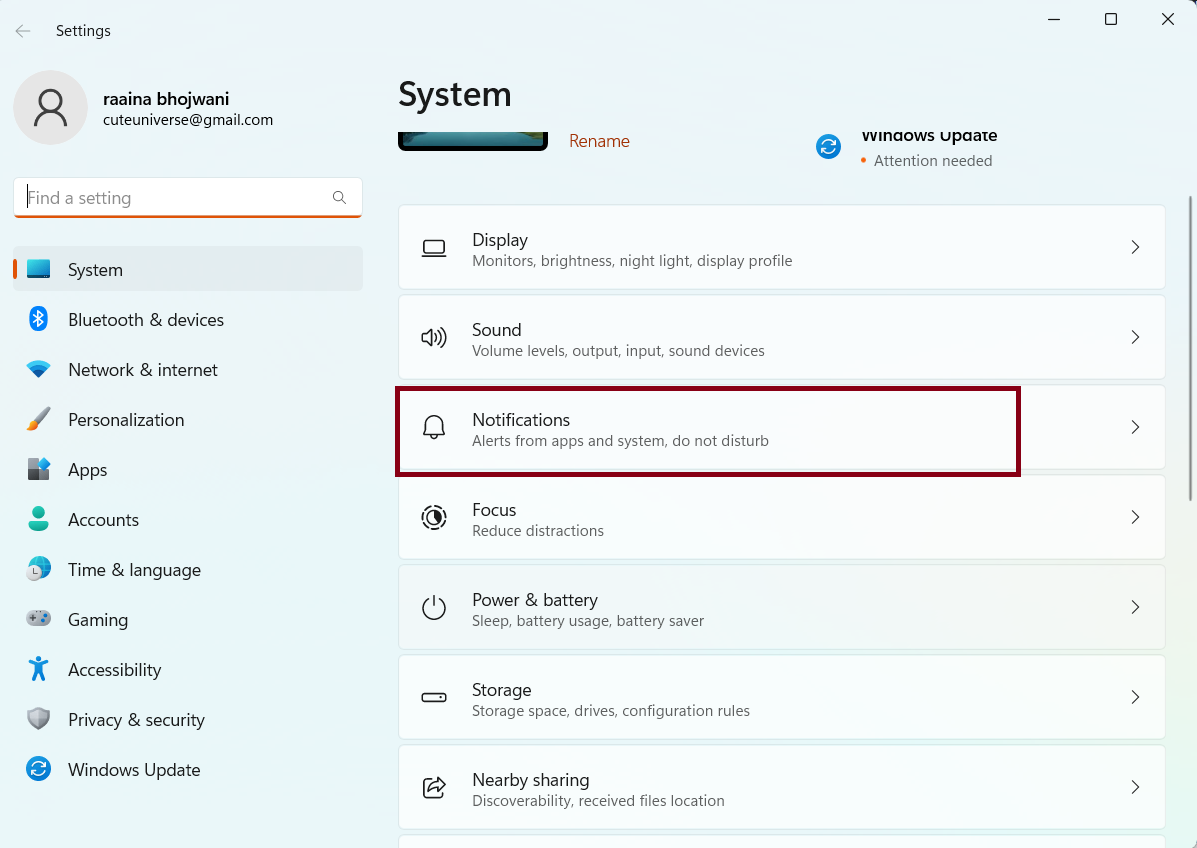Open the Apps section in sidebar

tap(87, 470)
